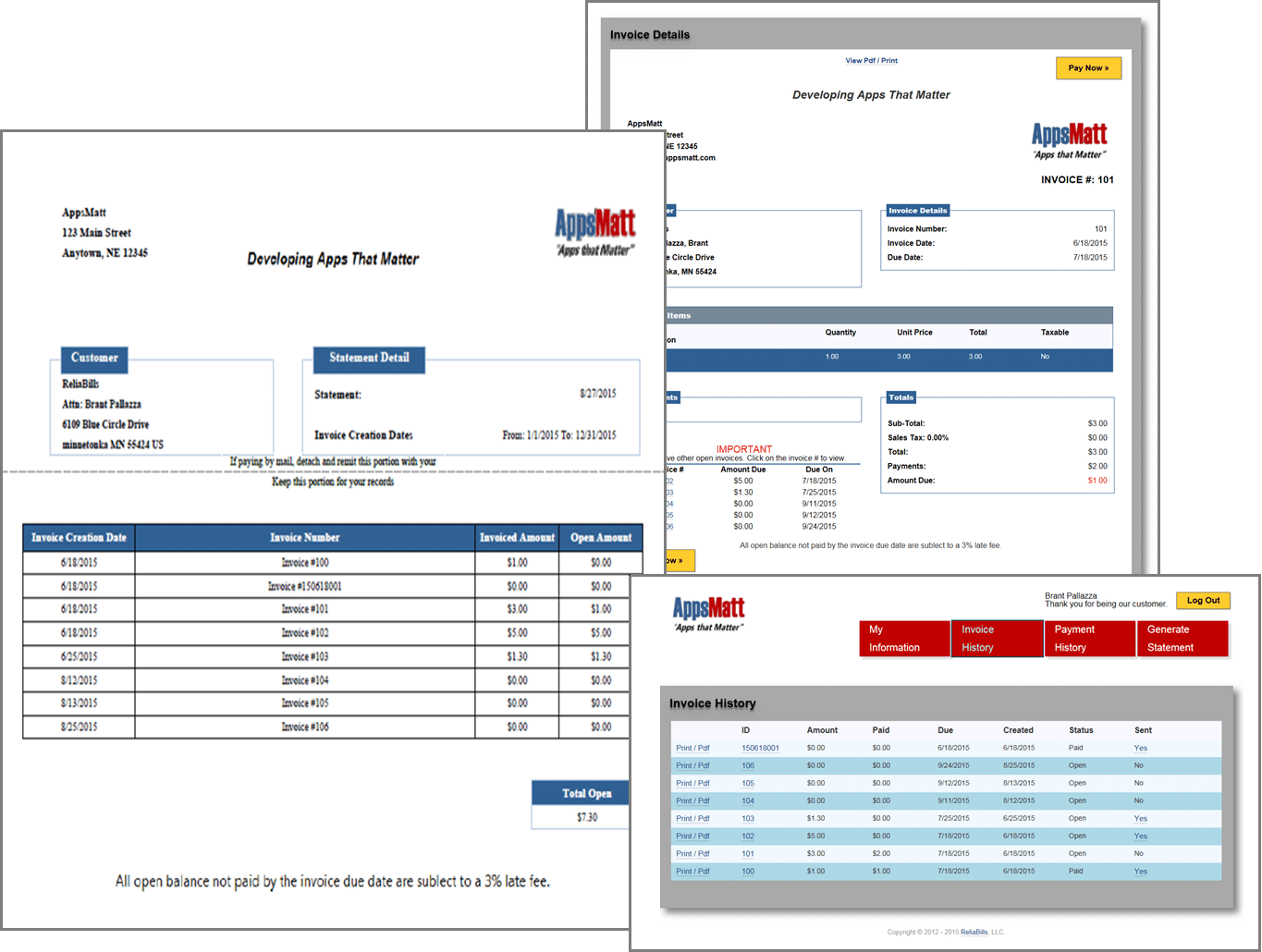Image resolution: width=1262 pixels, height=952 pixels.
Task: Click Print / Pdf for invoice 100
Action: (693, 871)
